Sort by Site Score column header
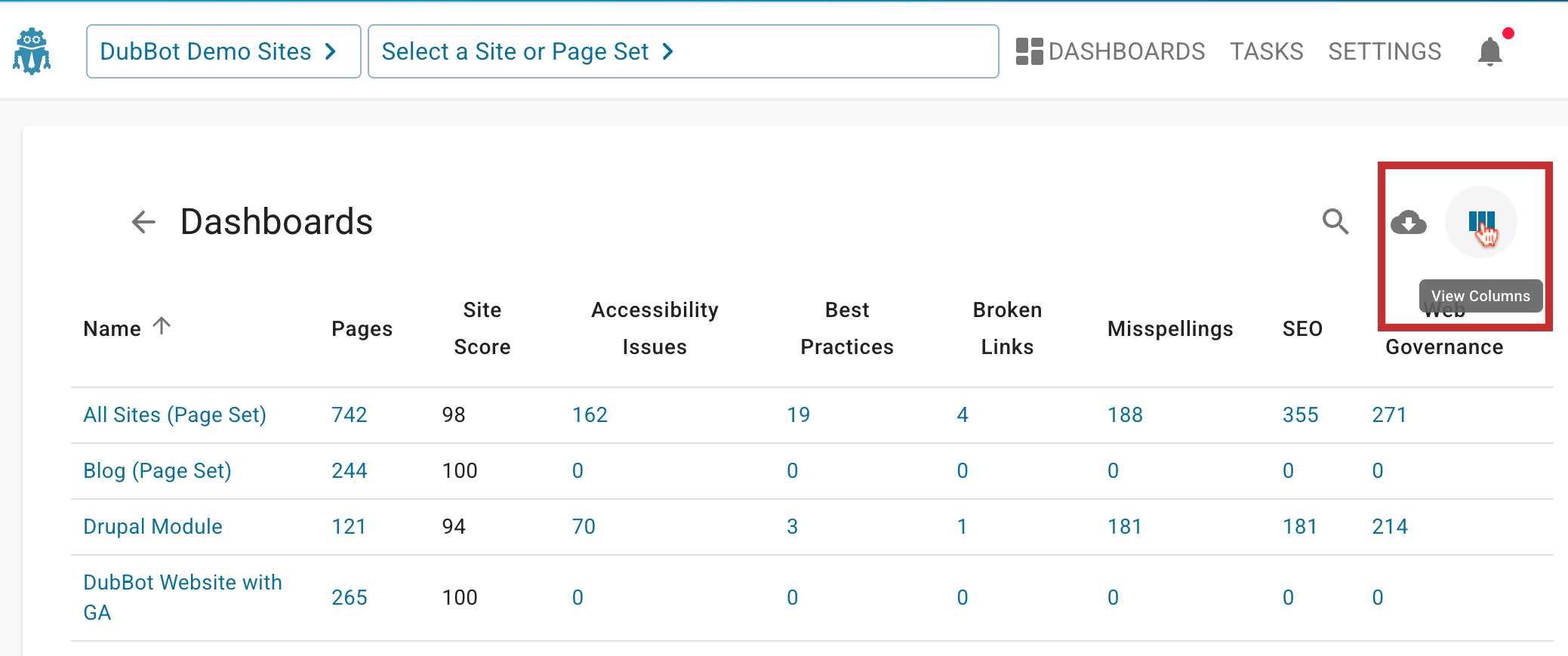This screenshot has height=656, width=1568. pos(482,328)
